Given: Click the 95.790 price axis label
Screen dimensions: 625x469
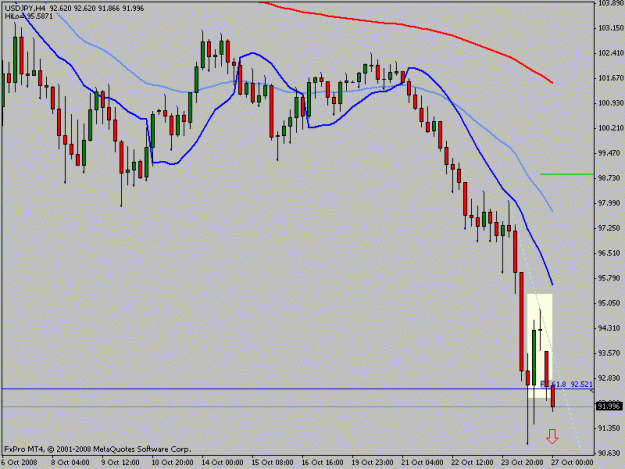Looking at the screenshot, I should tap(610, 278).
